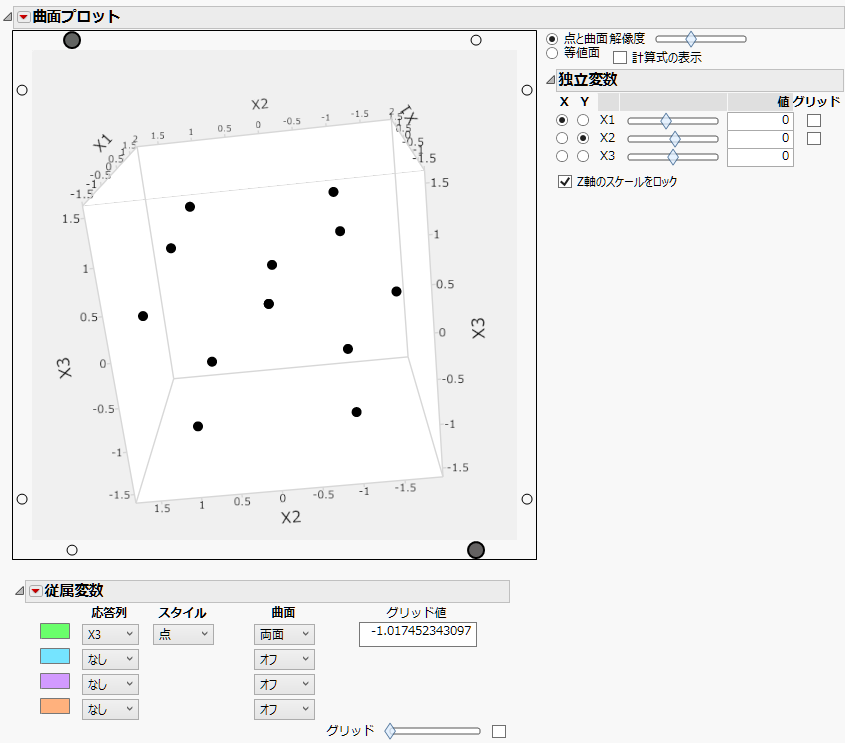Image resolution: width=845 pixels, height=743 pixels.
Task: Collapse the 曲面プロット panel disclosure triangle
Action: [8, 16]
